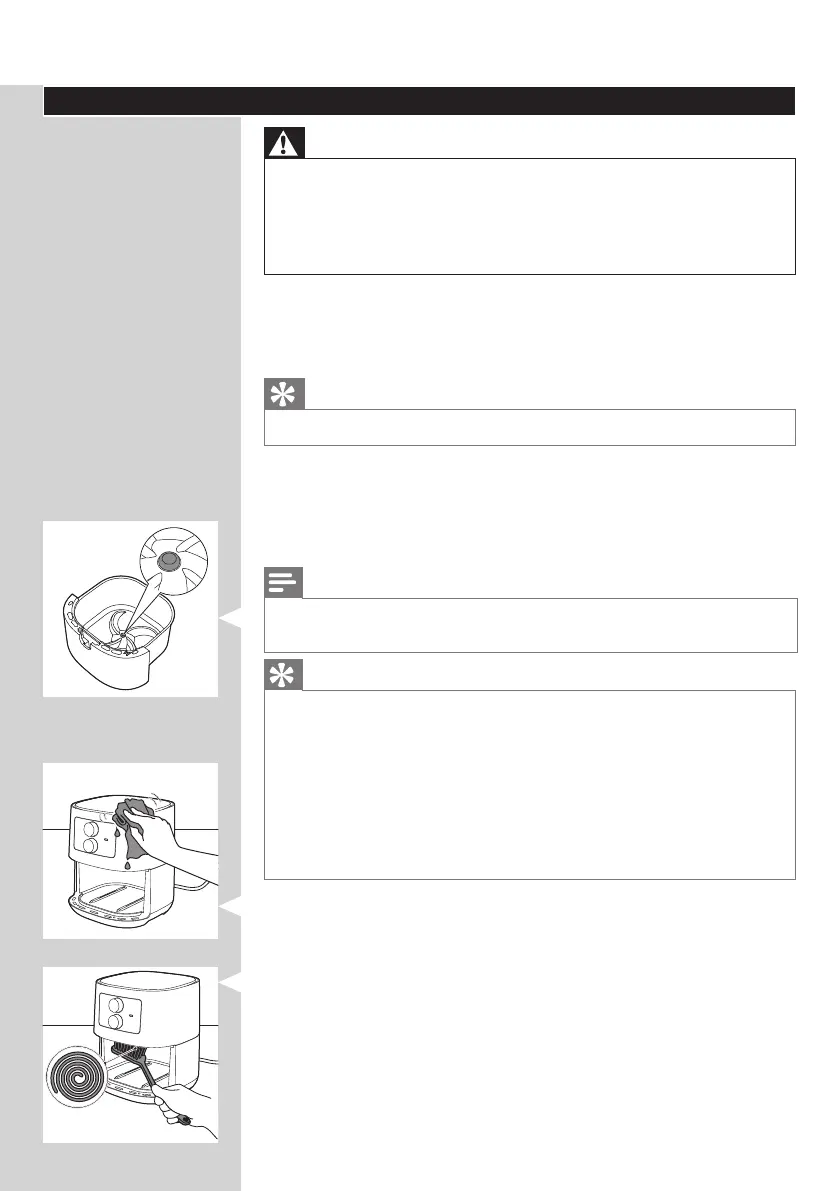
Task: Click the pointer triangle beside the basket illustration
Action: (230, 618)
